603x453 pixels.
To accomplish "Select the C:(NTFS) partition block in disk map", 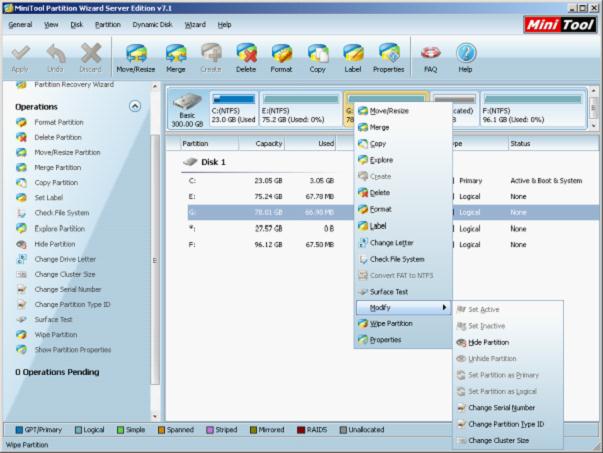I will pos(234,109).
